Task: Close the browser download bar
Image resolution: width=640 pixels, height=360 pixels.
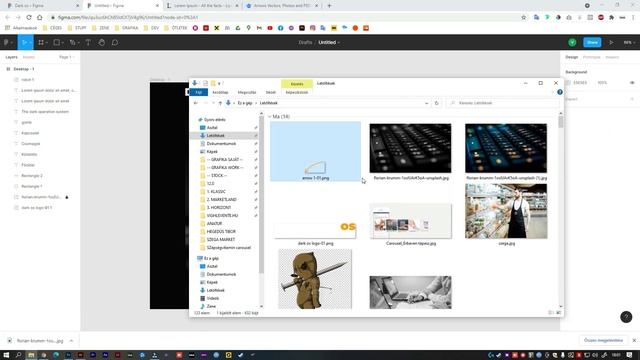Action: pyautogui.click(x=634, y=340)
